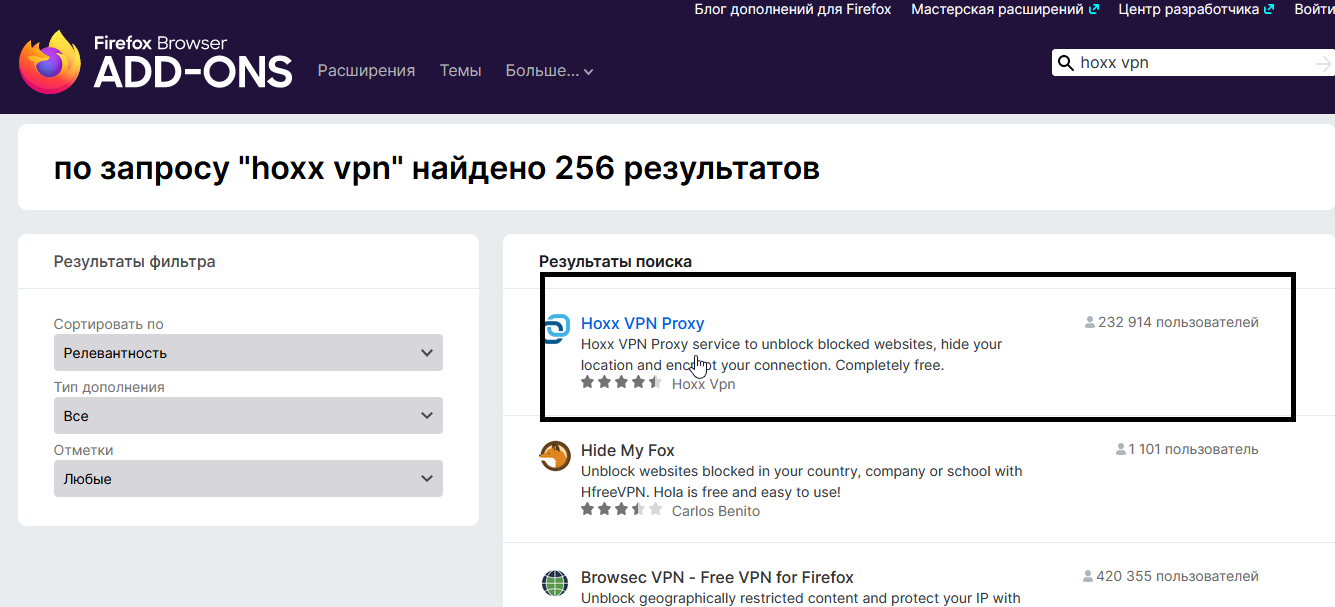Viewport: 1335px width, 607px height.
Task: Switch to the Темы section
Action: [x=460, y=71]
